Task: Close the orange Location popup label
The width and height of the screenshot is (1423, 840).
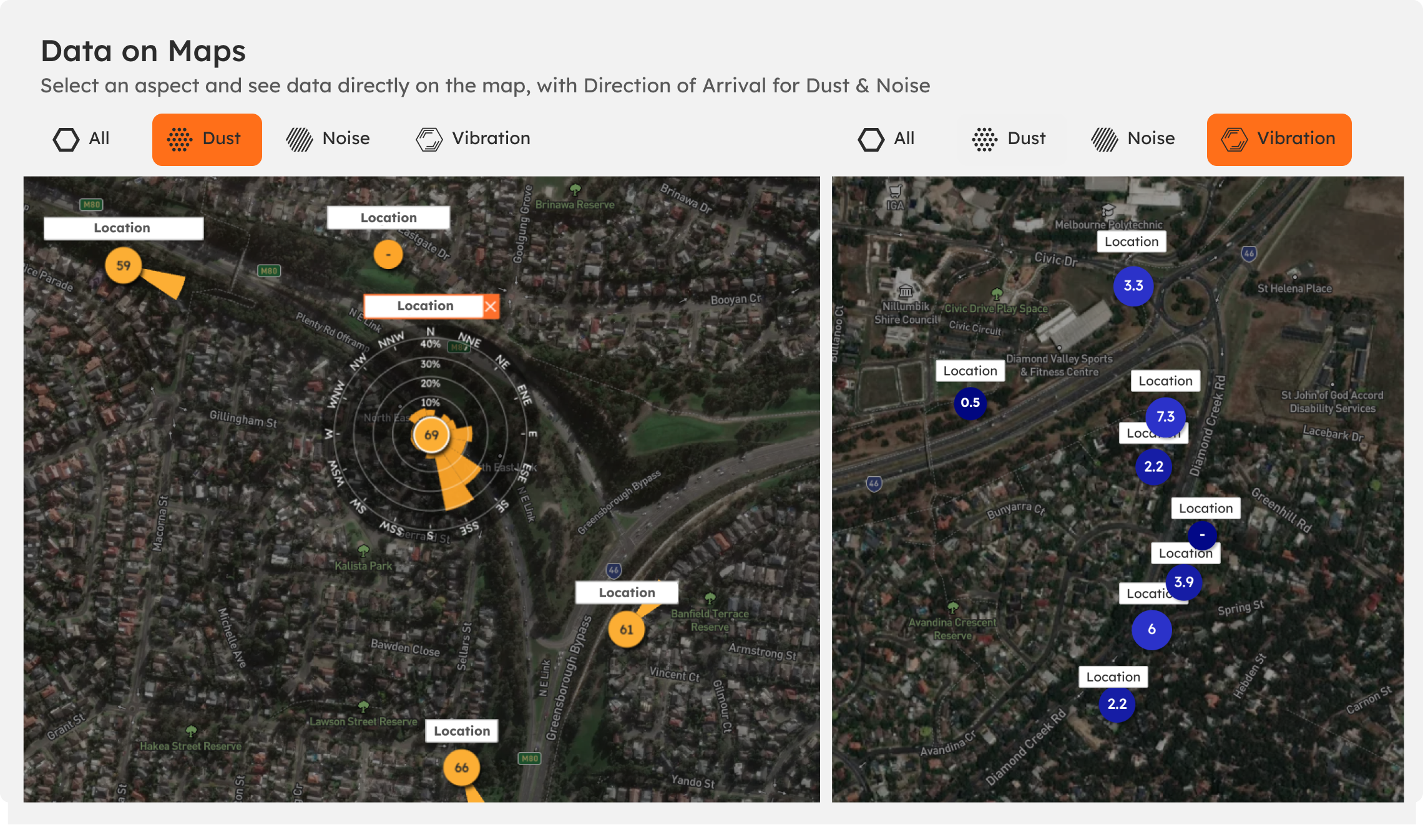Action: [491, 306]
